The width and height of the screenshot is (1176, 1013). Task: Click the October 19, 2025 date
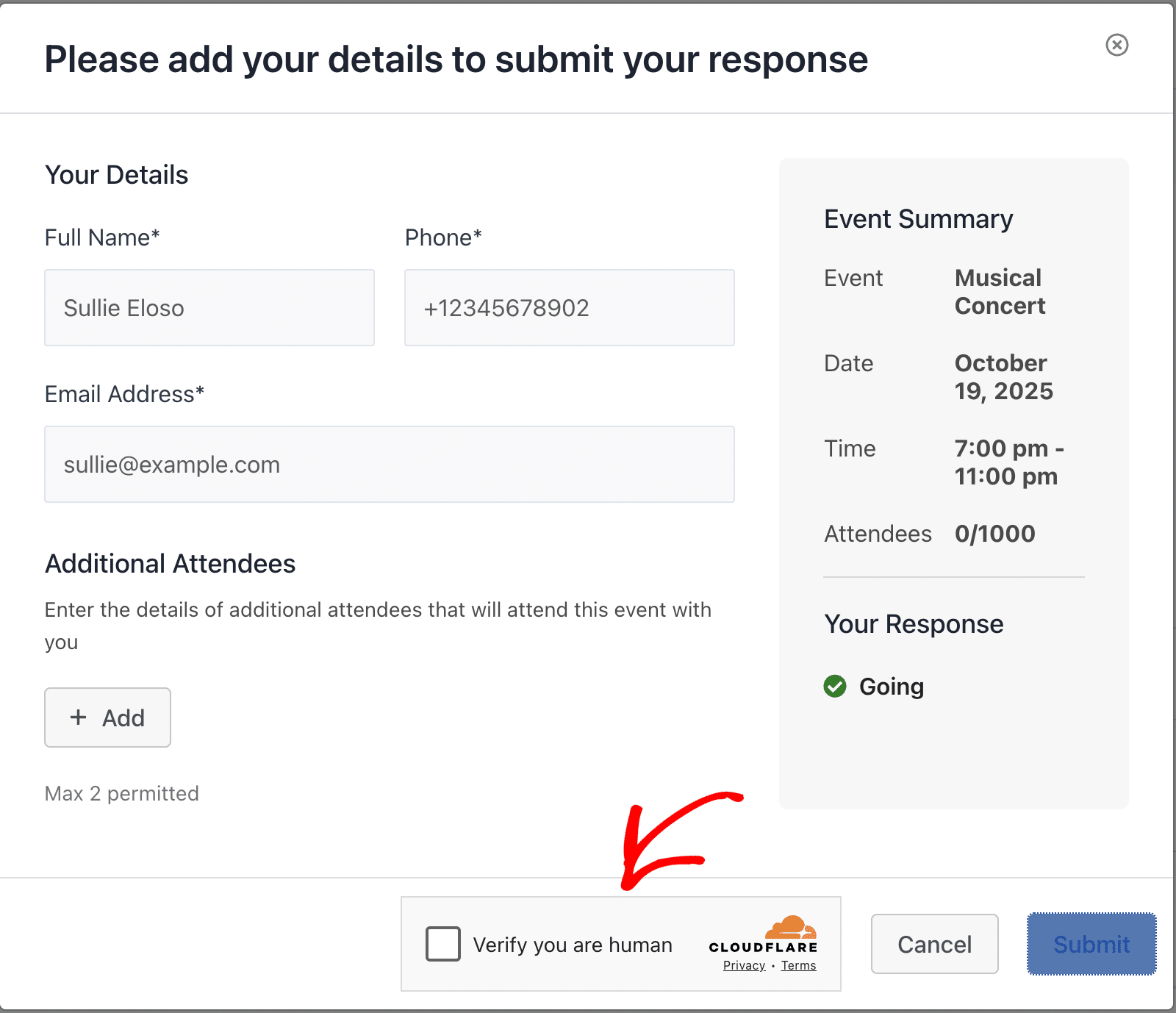(1003, 377)
